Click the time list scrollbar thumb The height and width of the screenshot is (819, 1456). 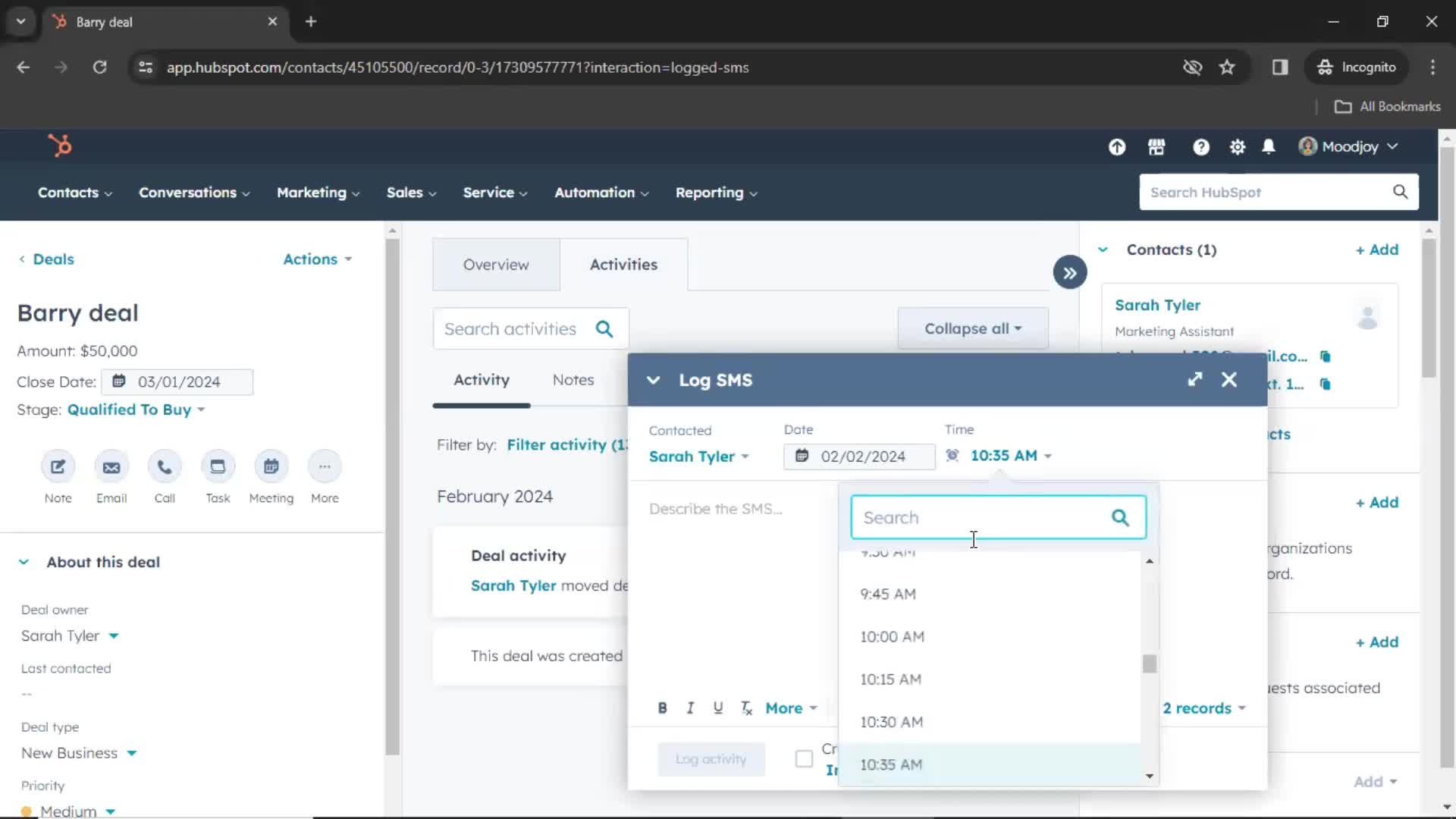(x=1150, y=664)
